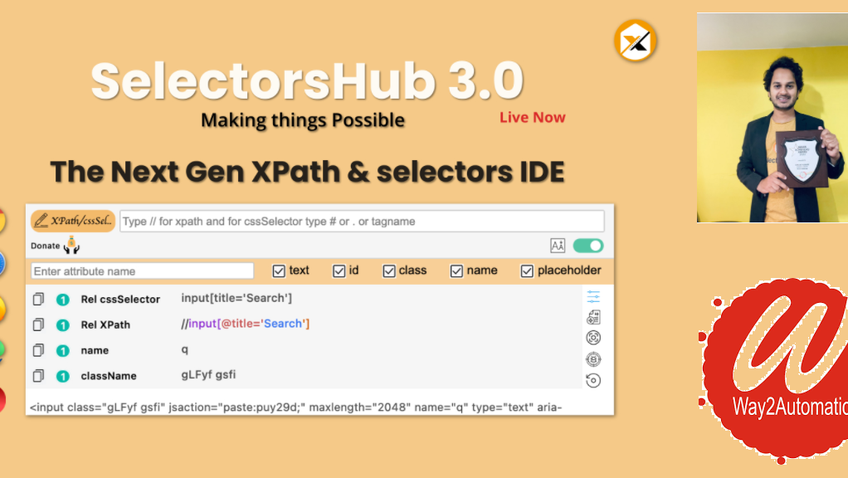
Task: Click the translate language icon
Action: pyautogui.click(x=558, y=246)
